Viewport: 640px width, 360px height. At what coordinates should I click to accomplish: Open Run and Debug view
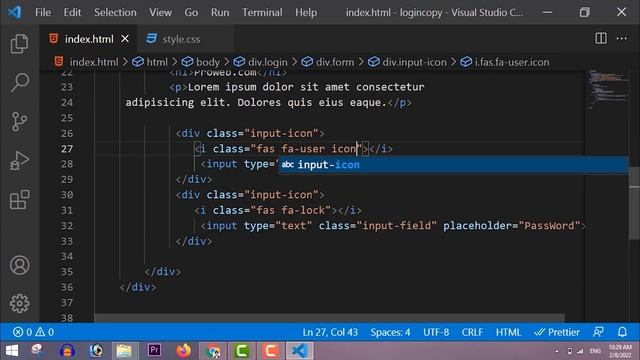19,161
